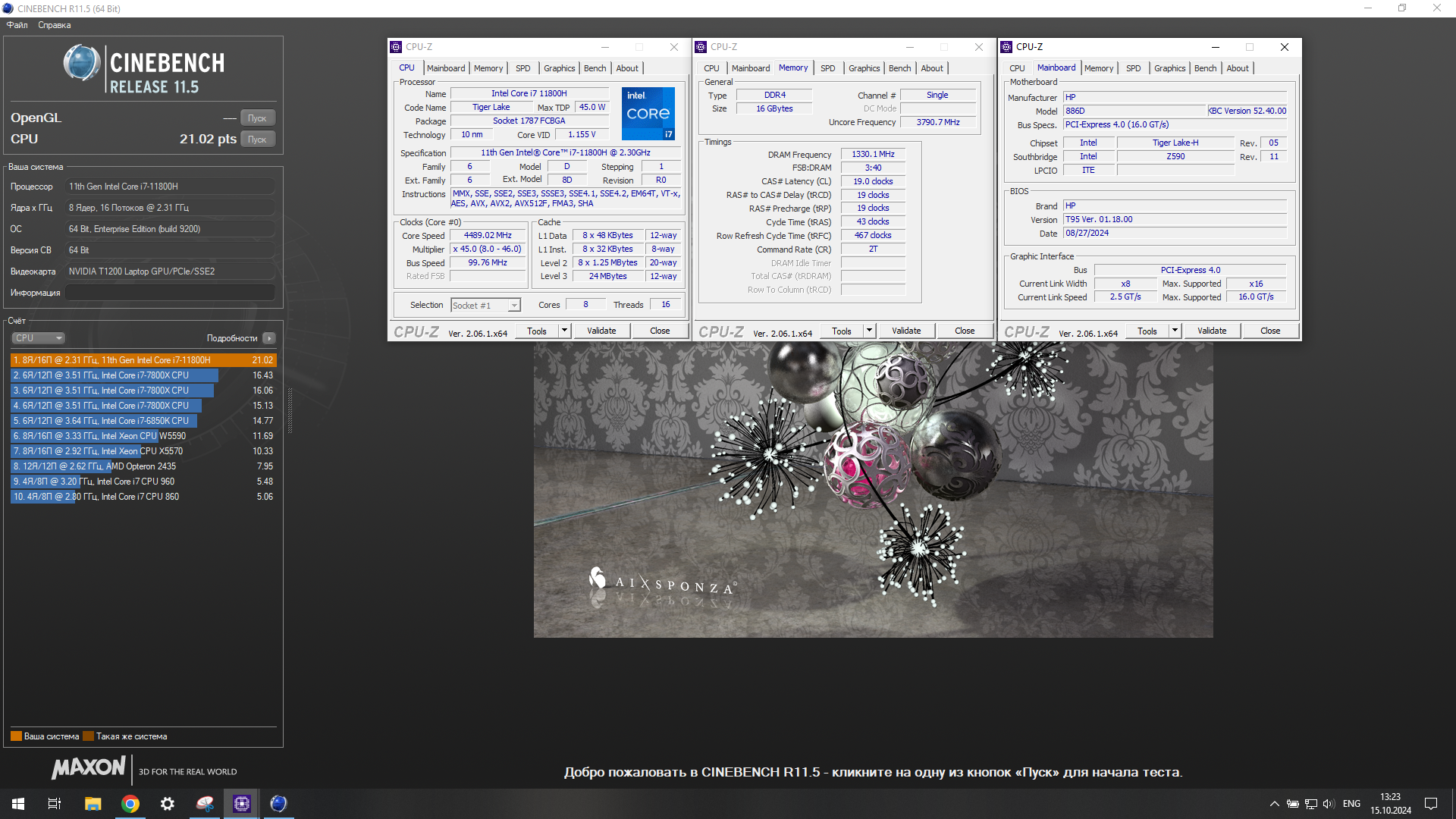Viewport: 1456px width, 819px height.
Task: Open the Файл menu
Action: pos(17,25)
